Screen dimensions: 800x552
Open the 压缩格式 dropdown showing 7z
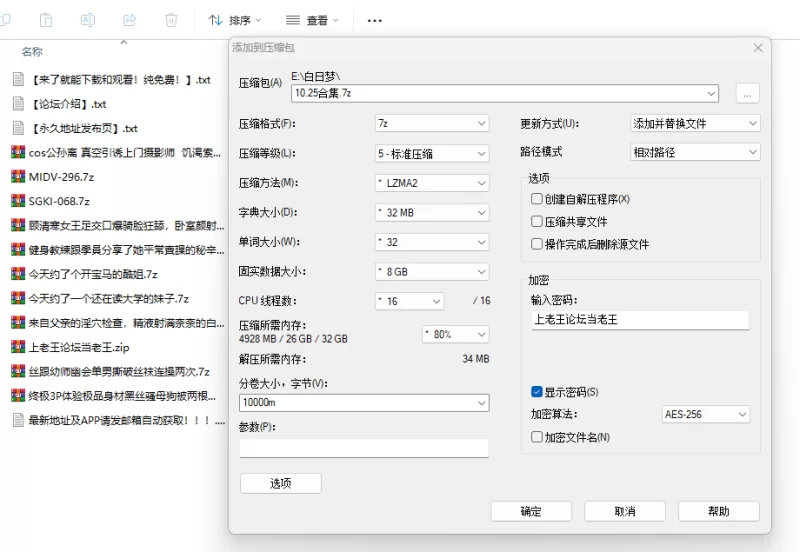[x=431, y=124]
